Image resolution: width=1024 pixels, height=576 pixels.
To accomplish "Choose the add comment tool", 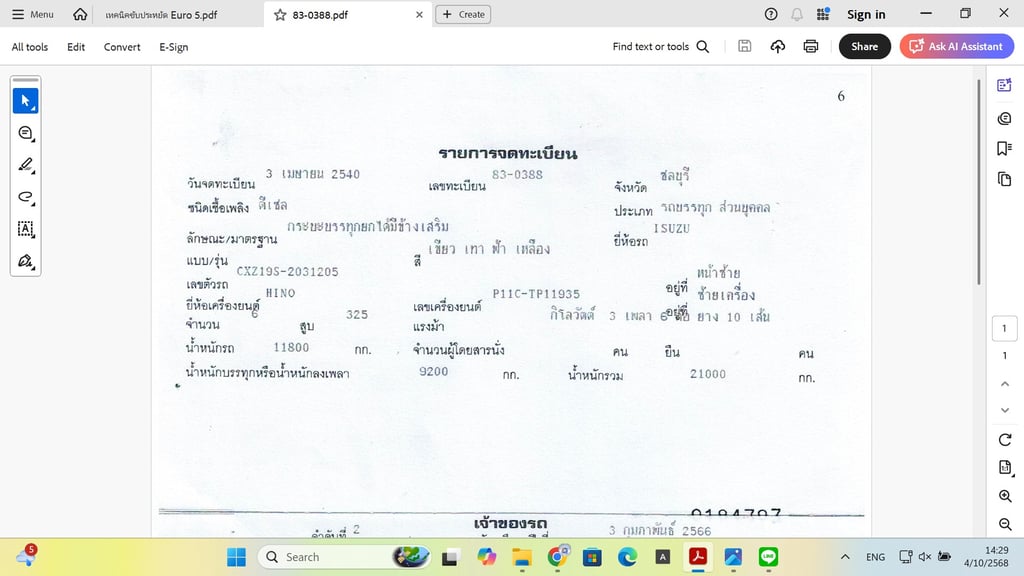I will click(26, 133).
